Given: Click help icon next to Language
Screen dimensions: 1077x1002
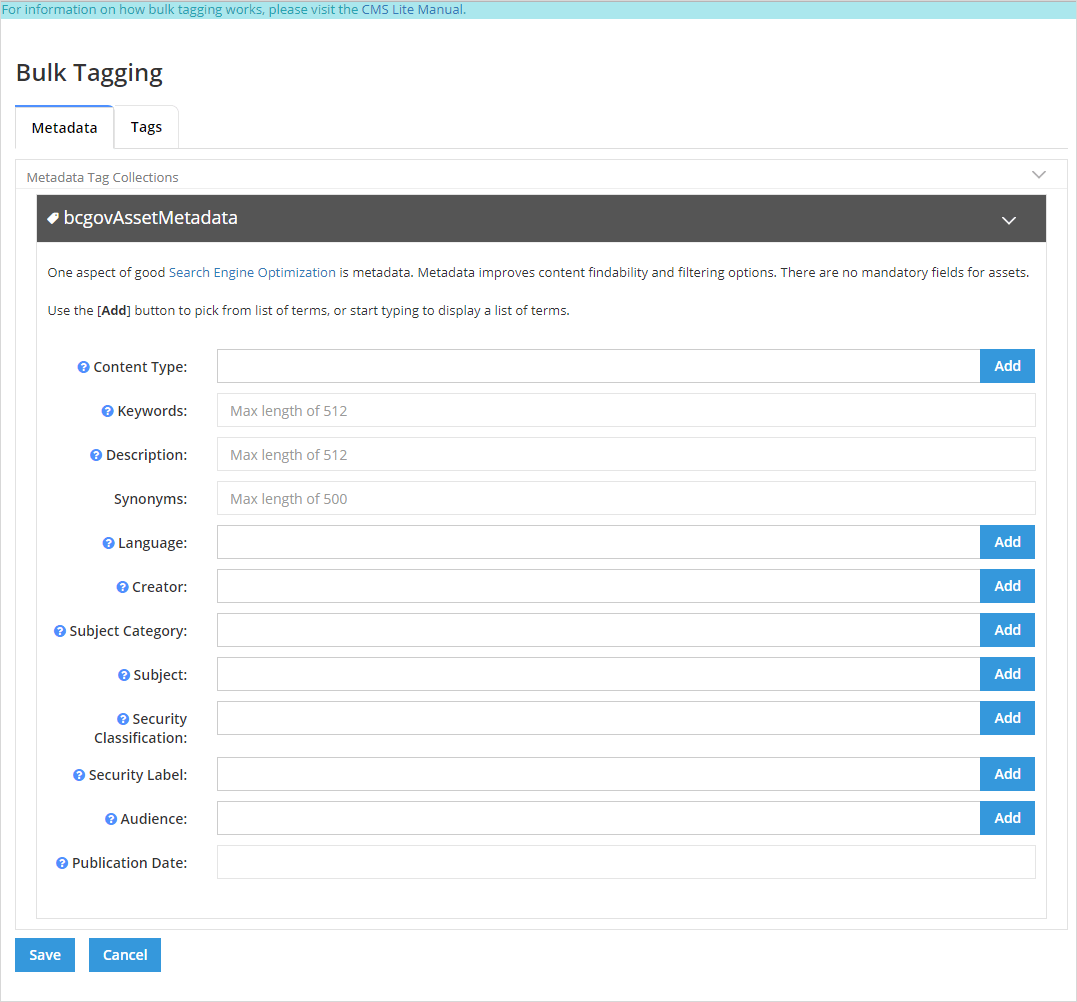Looking at the screenshot, I should [109, 543].
